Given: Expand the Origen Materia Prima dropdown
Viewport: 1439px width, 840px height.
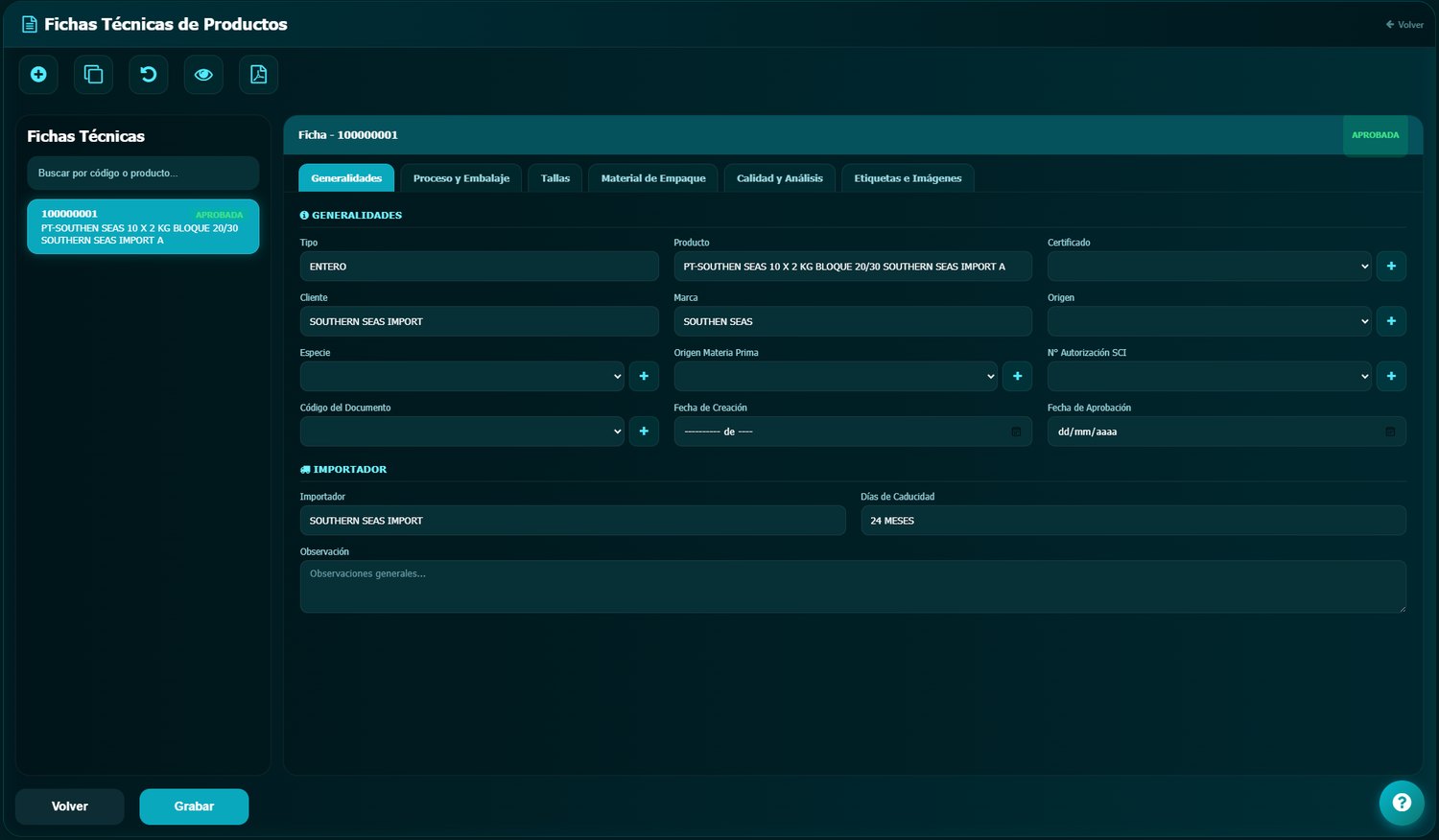Looking at the screenshot, I should (x=836, y=376).
